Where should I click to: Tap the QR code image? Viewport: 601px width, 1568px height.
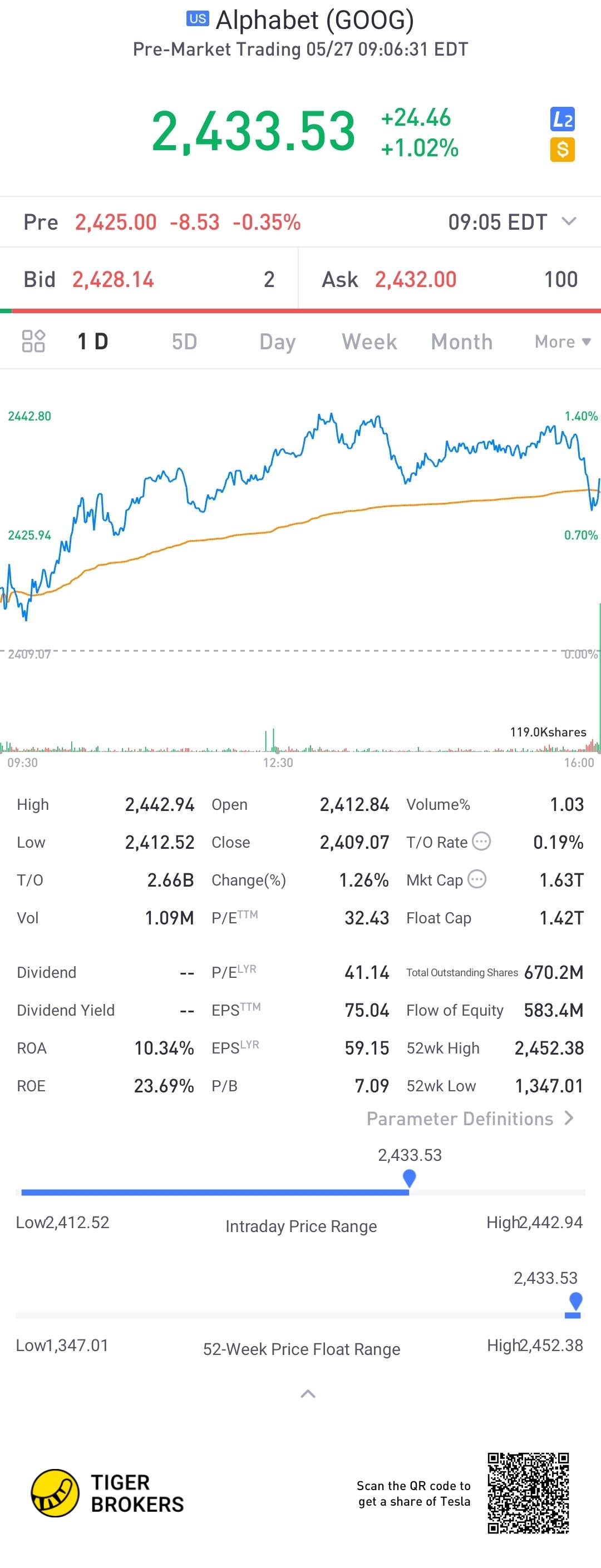528,1492
